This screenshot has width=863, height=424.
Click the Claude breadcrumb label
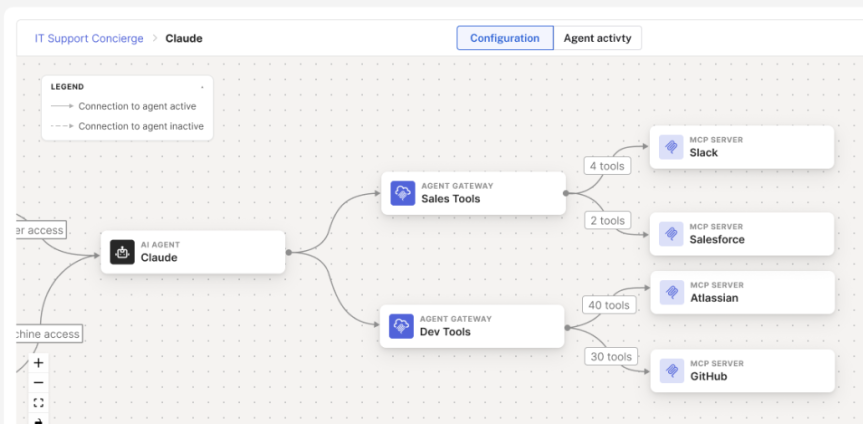tap(184, 39)
